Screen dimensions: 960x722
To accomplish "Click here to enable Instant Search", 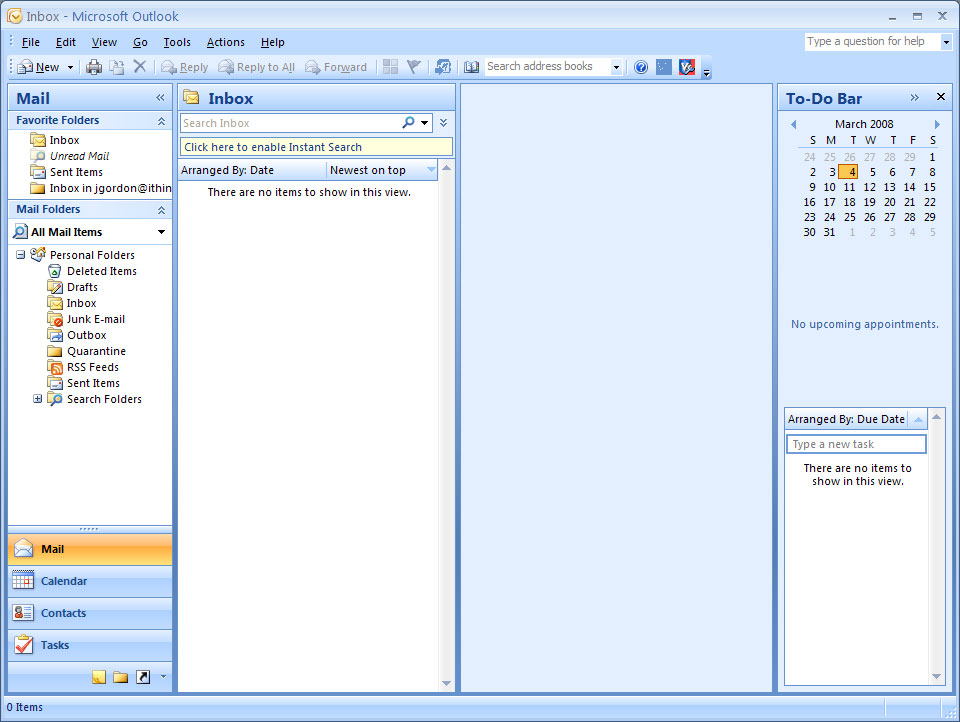I will (316, 147).
